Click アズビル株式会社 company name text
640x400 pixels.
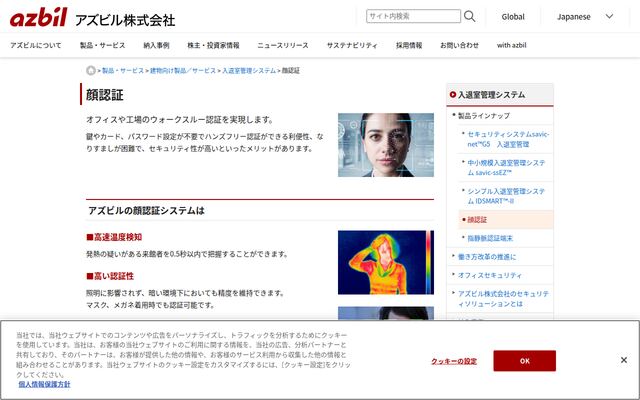(125, 20)
